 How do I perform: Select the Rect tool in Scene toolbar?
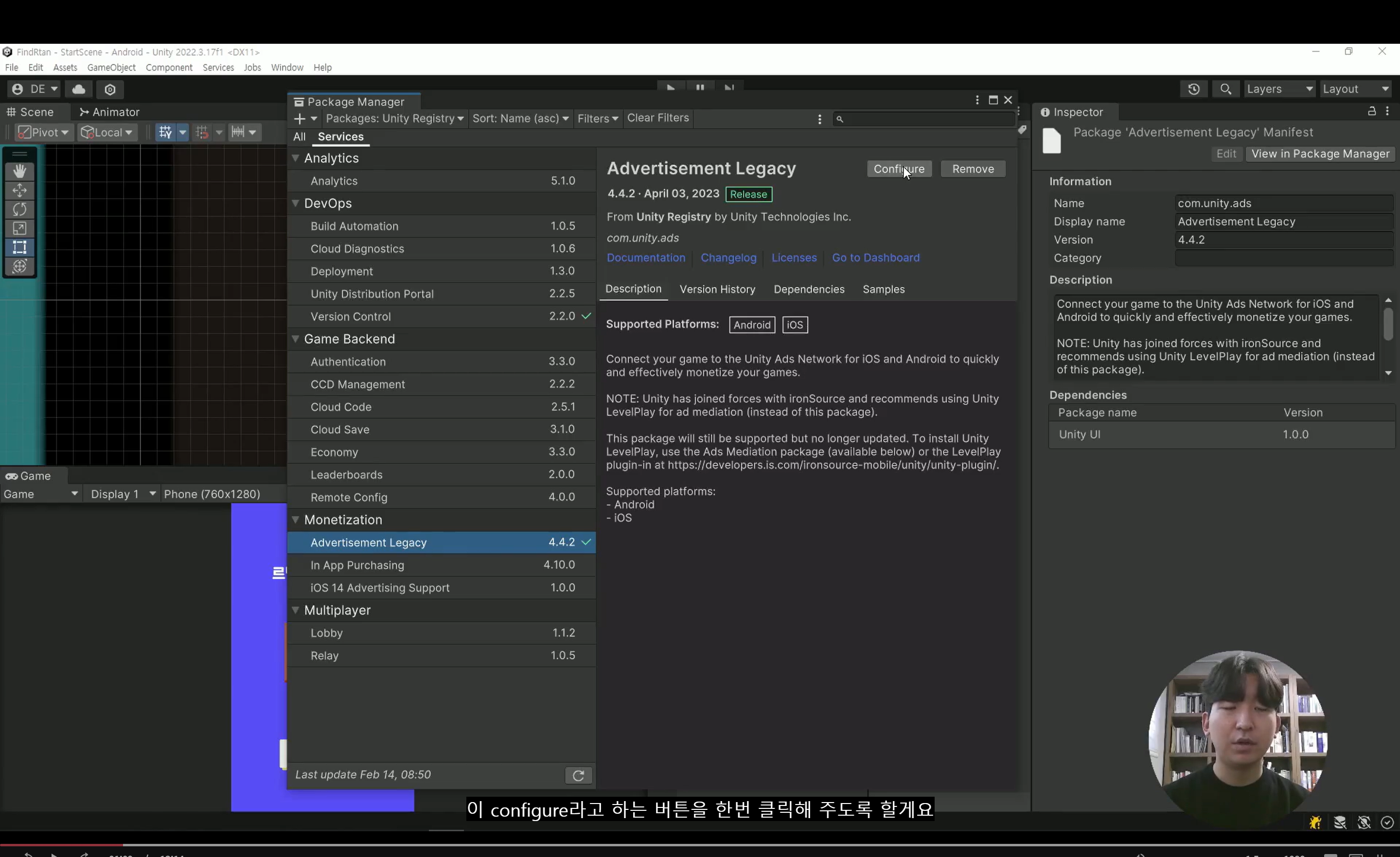pos(20,247)
